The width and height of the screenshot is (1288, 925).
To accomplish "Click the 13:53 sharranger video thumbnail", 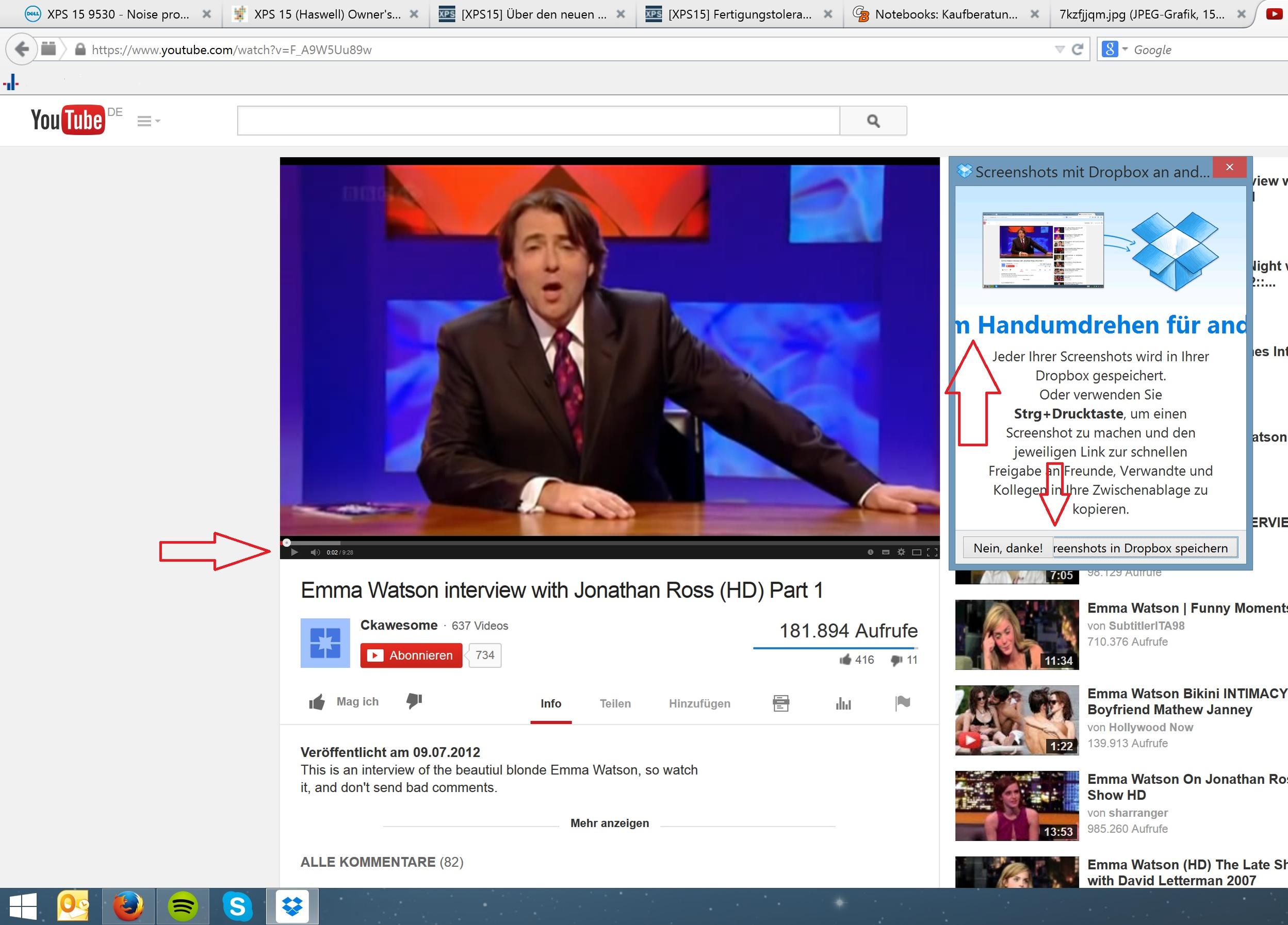I will tap(1017, 806).
